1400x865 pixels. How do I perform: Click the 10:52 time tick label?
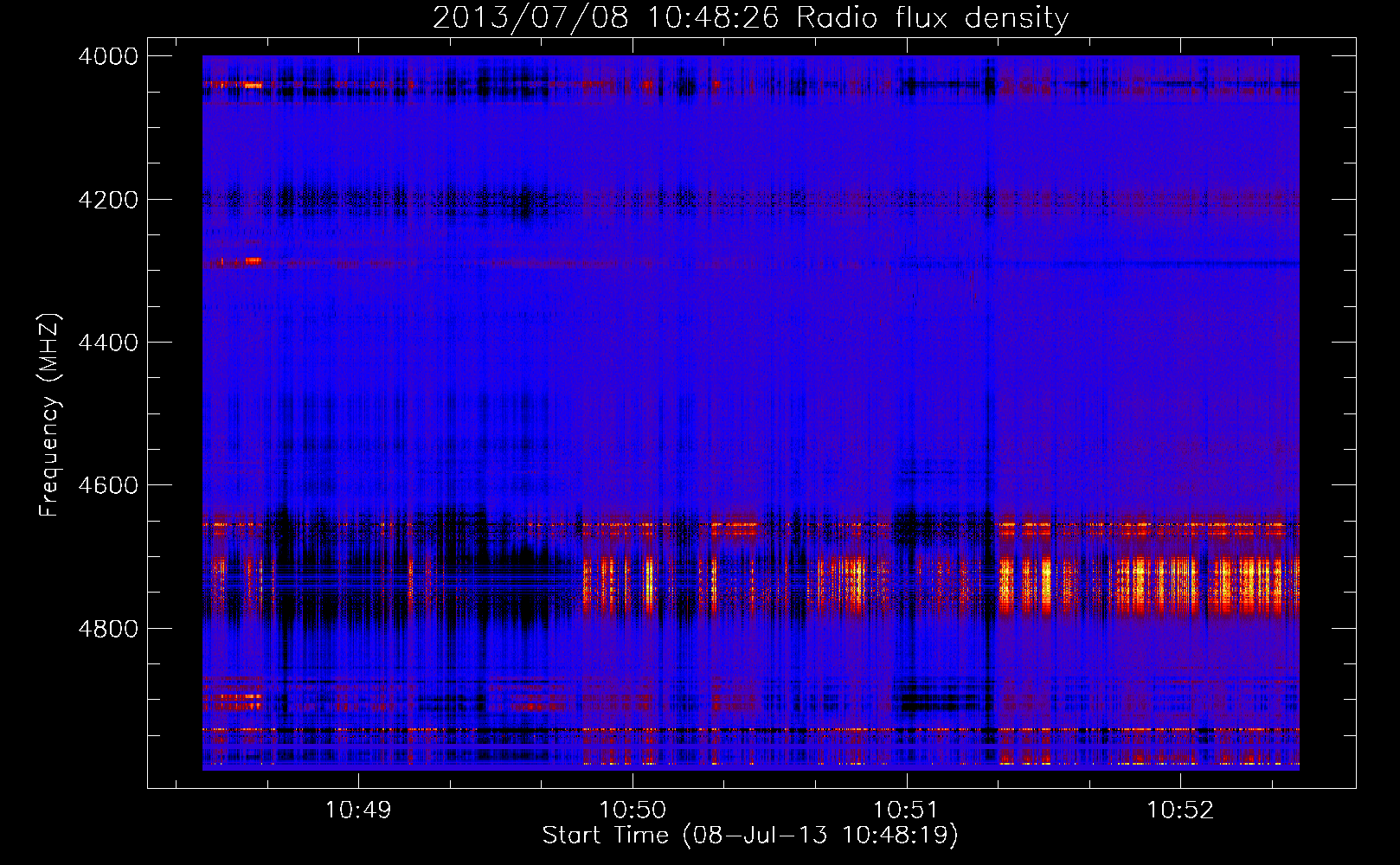pos(1180,811)
